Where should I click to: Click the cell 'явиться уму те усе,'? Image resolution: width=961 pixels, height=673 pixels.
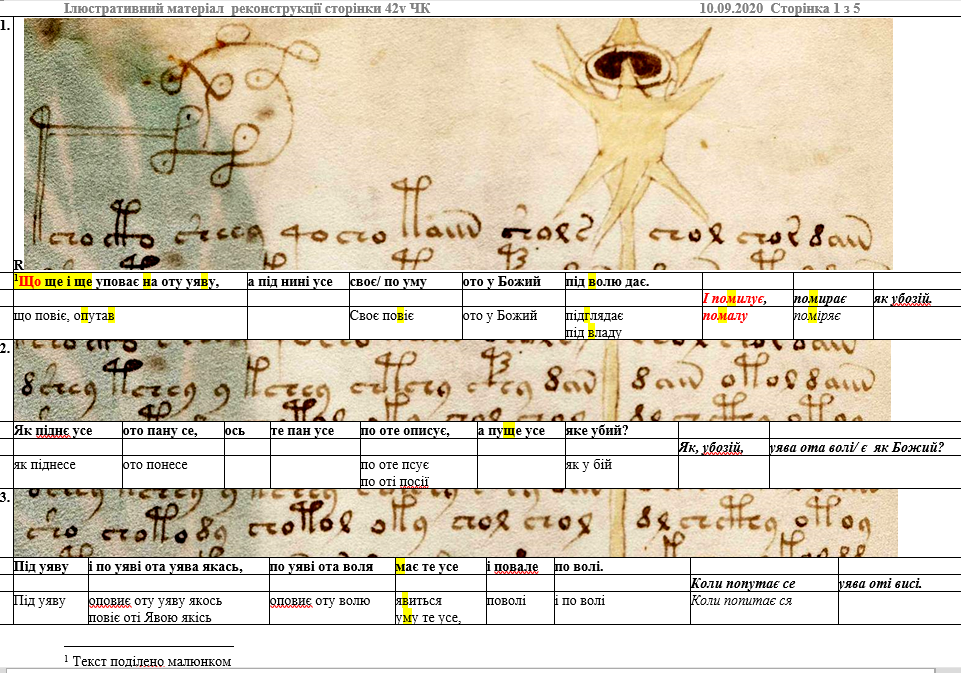point(441,608)
